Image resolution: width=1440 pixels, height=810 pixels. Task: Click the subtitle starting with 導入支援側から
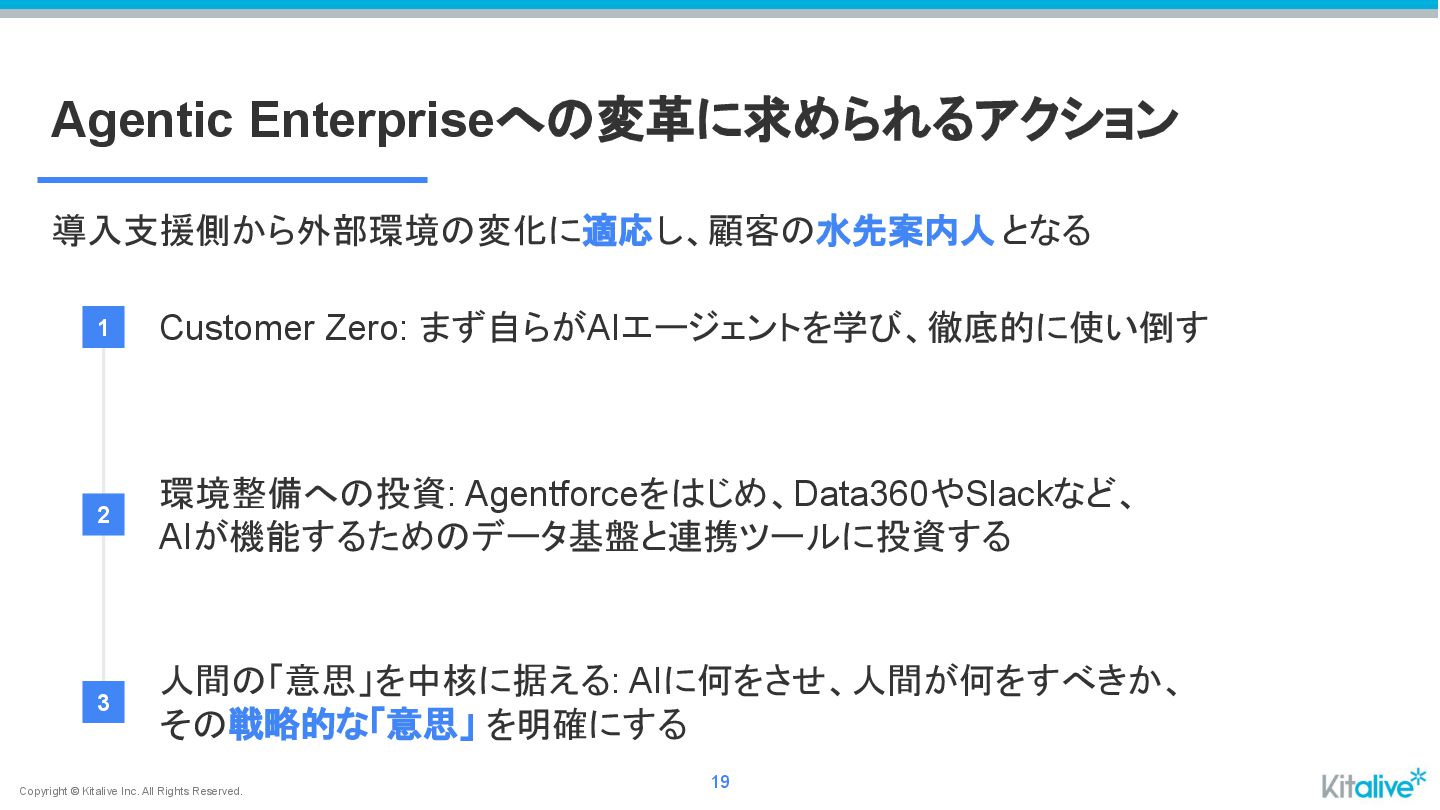coord(571,231)
